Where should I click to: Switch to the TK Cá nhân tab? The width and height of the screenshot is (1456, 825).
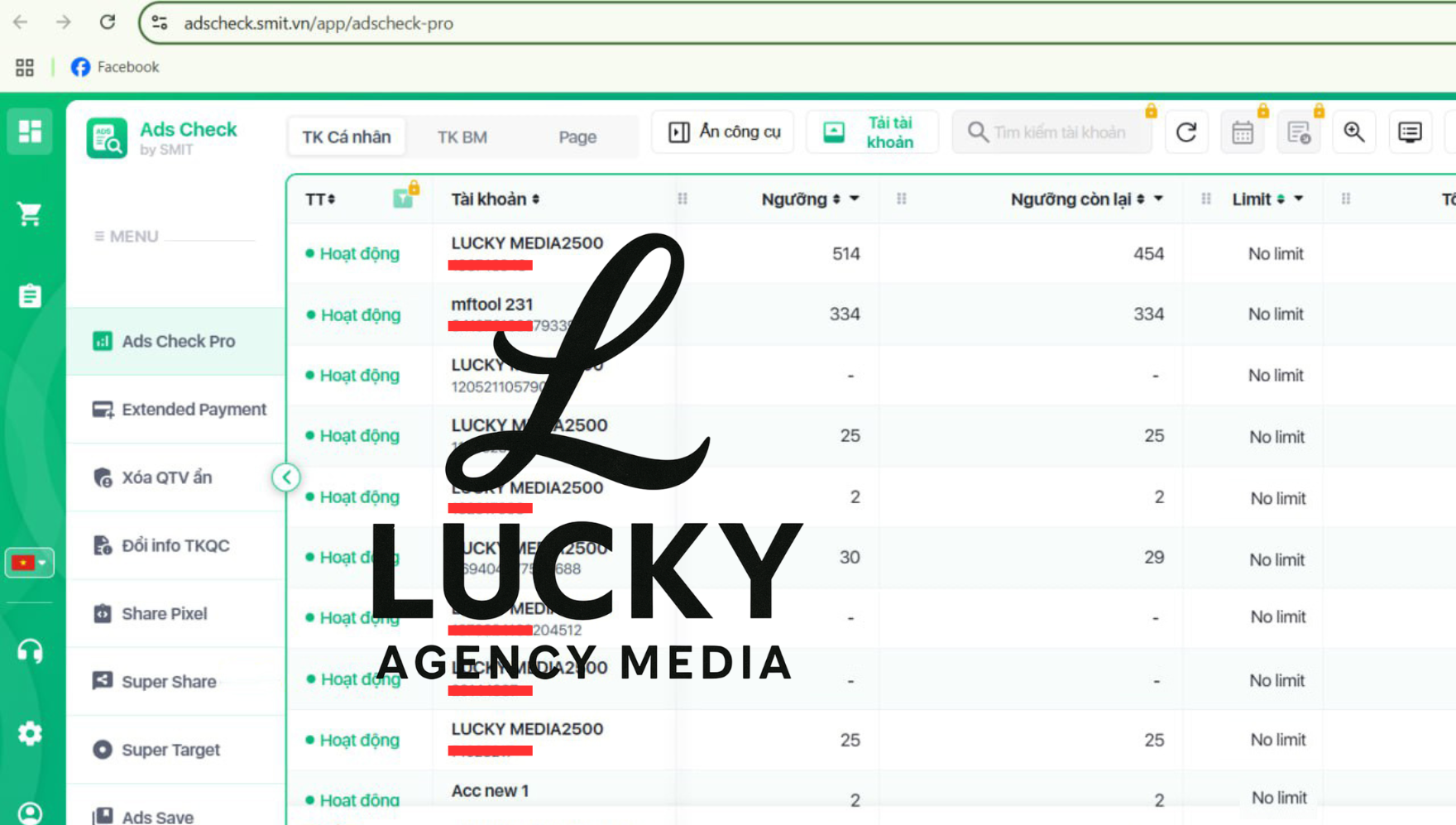[347, 137]
